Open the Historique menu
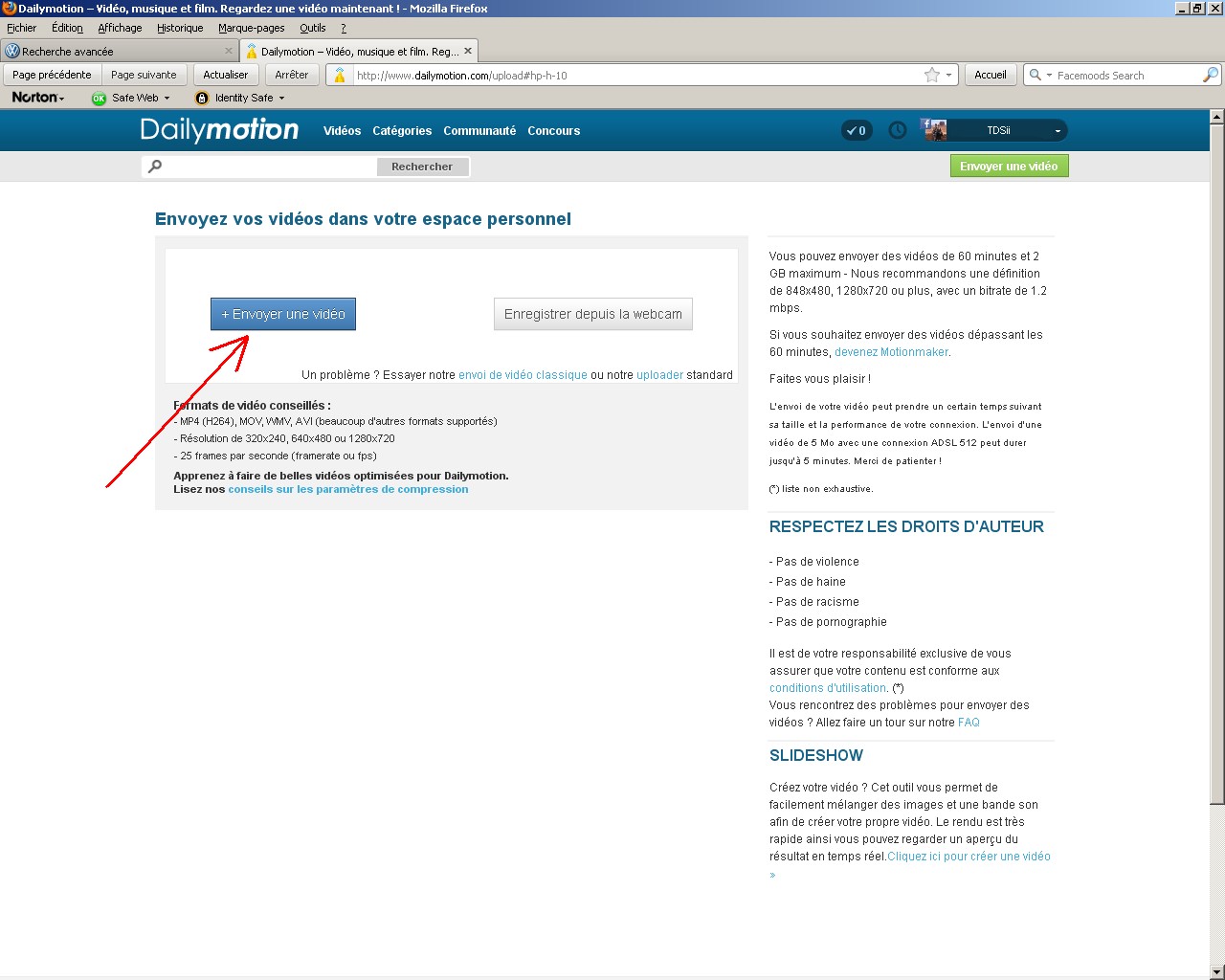The width and height of the screenshot is (1225, 980). tap(180, 28)
